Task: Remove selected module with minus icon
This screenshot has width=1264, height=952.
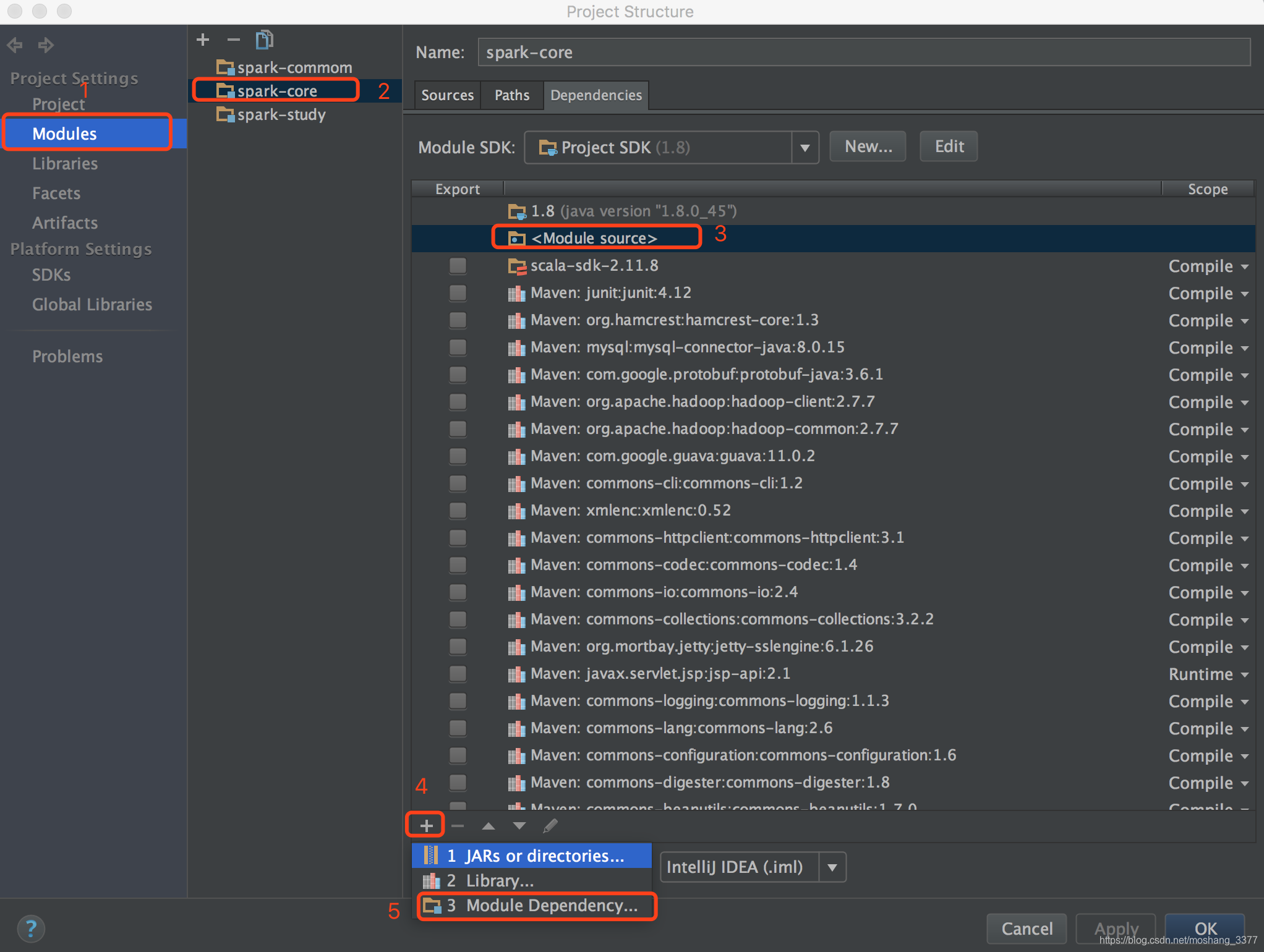Action: 233,40
